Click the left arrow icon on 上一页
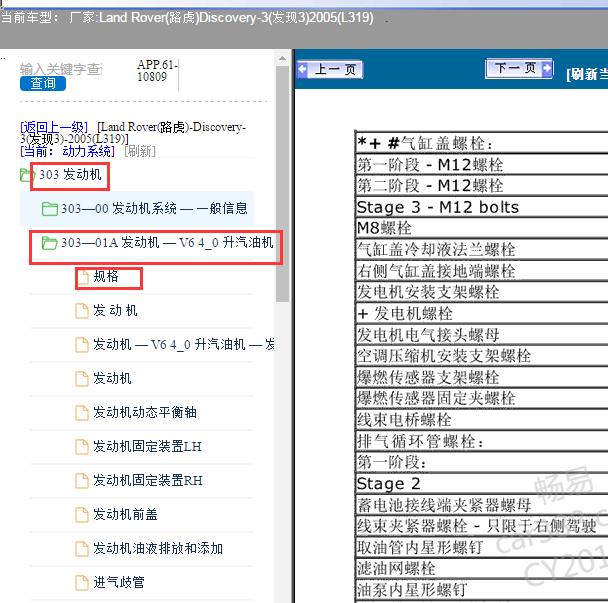Screen dimensions: 608x603 (302, 69)
